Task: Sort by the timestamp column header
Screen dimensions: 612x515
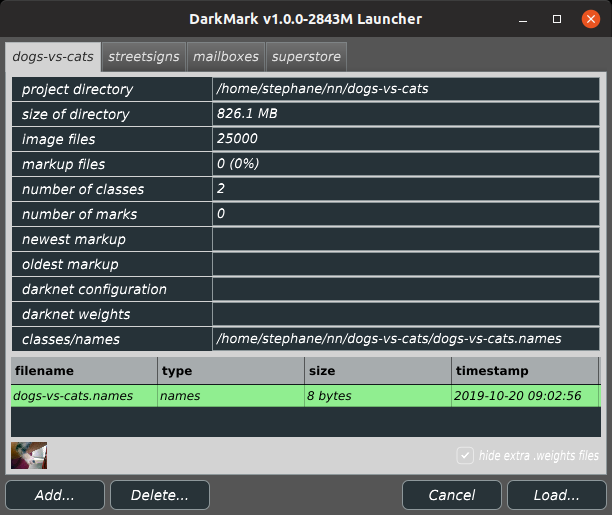Action: pos(525,371)
